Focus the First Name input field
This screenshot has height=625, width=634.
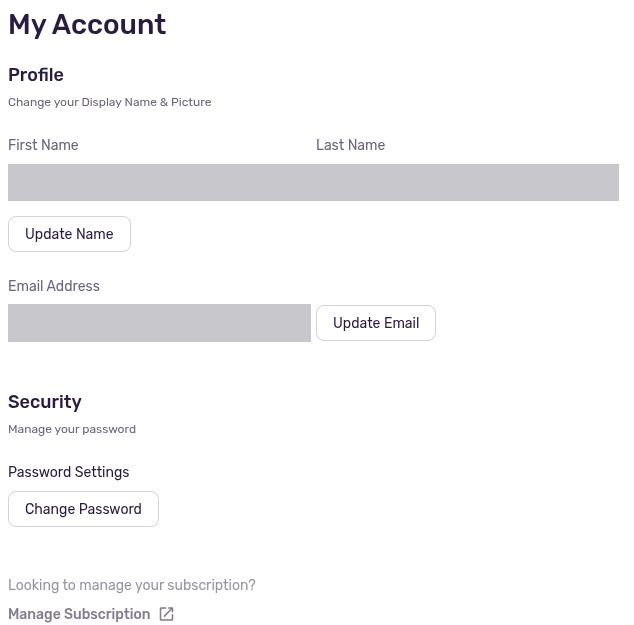[159, 182]
